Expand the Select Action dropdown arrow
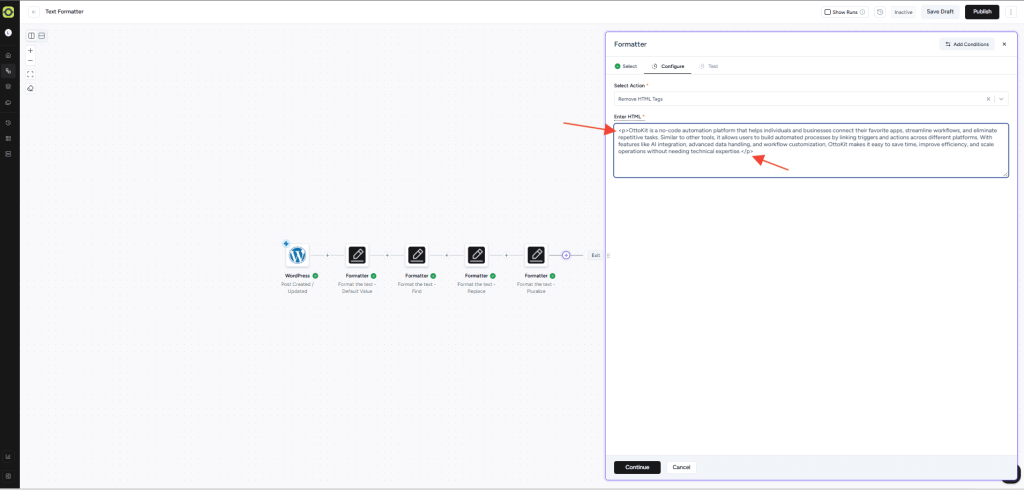The image size is (1024, 490). tap(1001, 99)
